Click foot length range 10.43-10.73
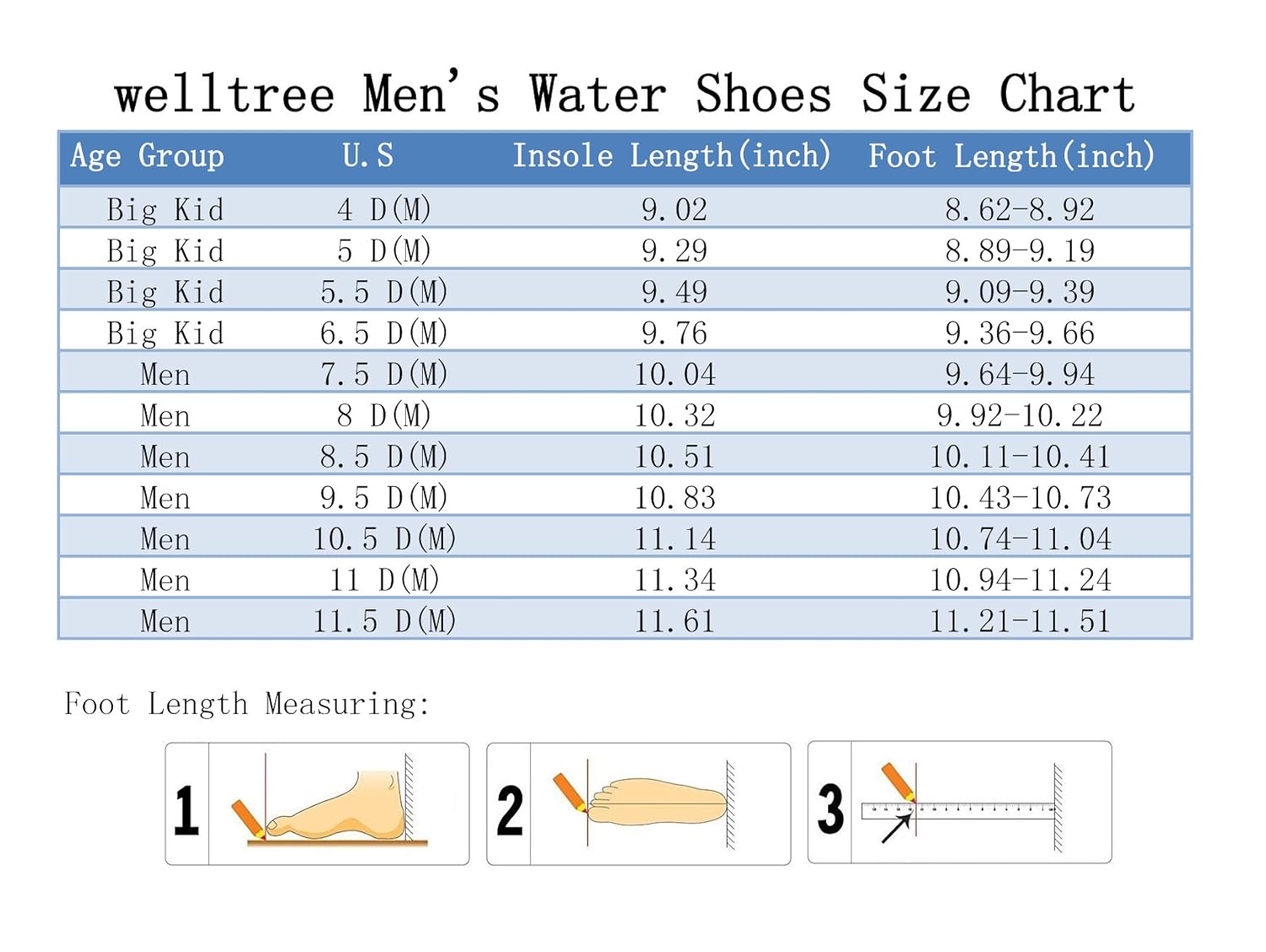Image resolution: width=1266 pixels, height=952 pixels. 1020,498
